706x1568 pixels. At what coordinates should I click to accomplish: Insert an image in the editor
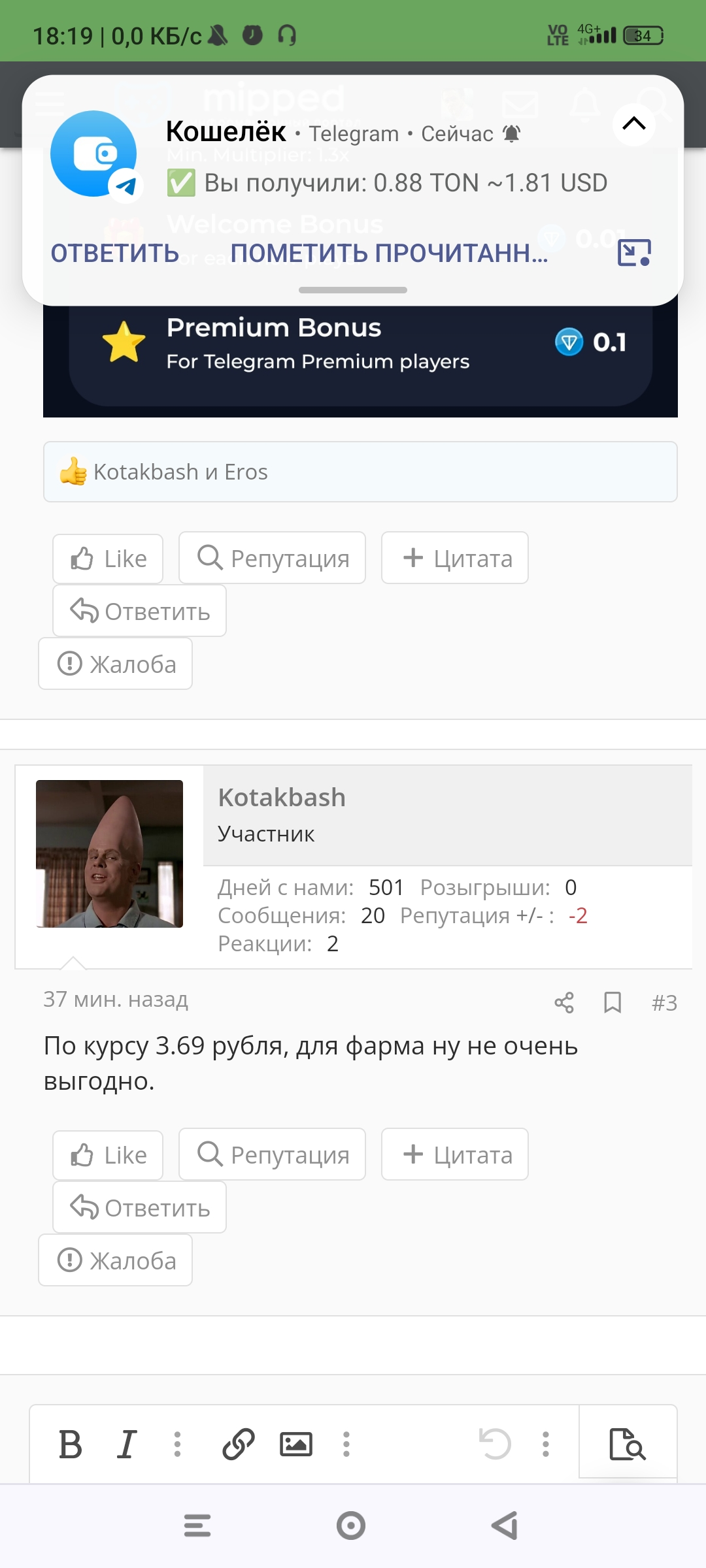tap(296, 1444)
